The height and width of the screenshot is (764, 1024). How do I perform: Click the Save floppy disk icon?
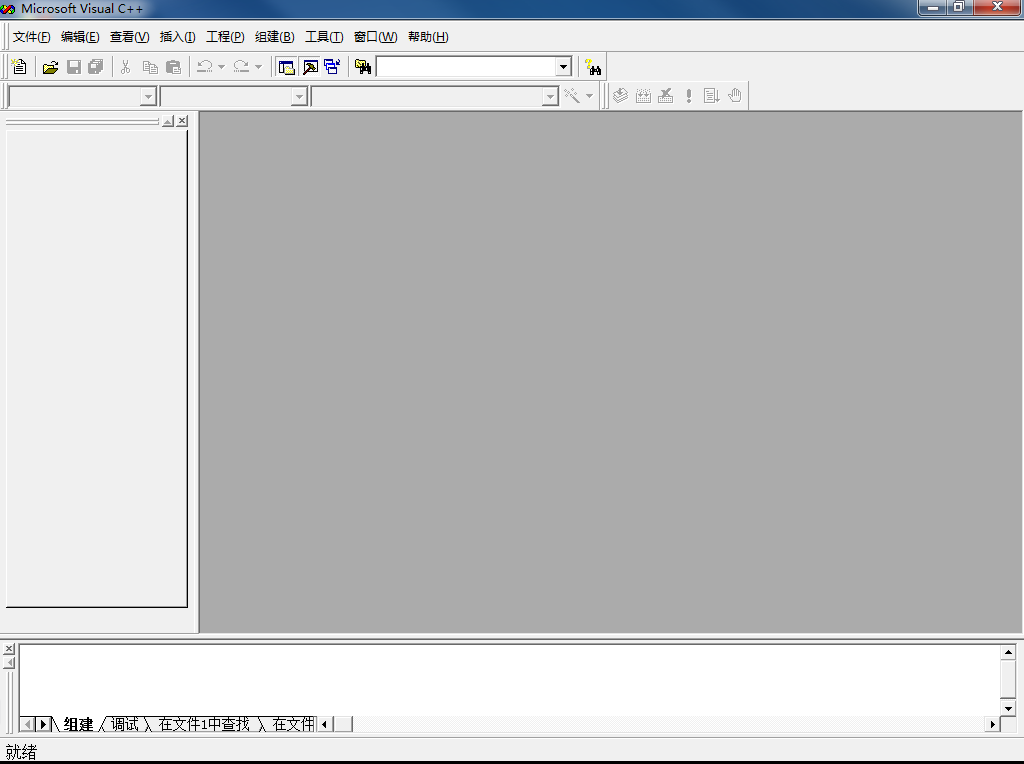(73, 67)
